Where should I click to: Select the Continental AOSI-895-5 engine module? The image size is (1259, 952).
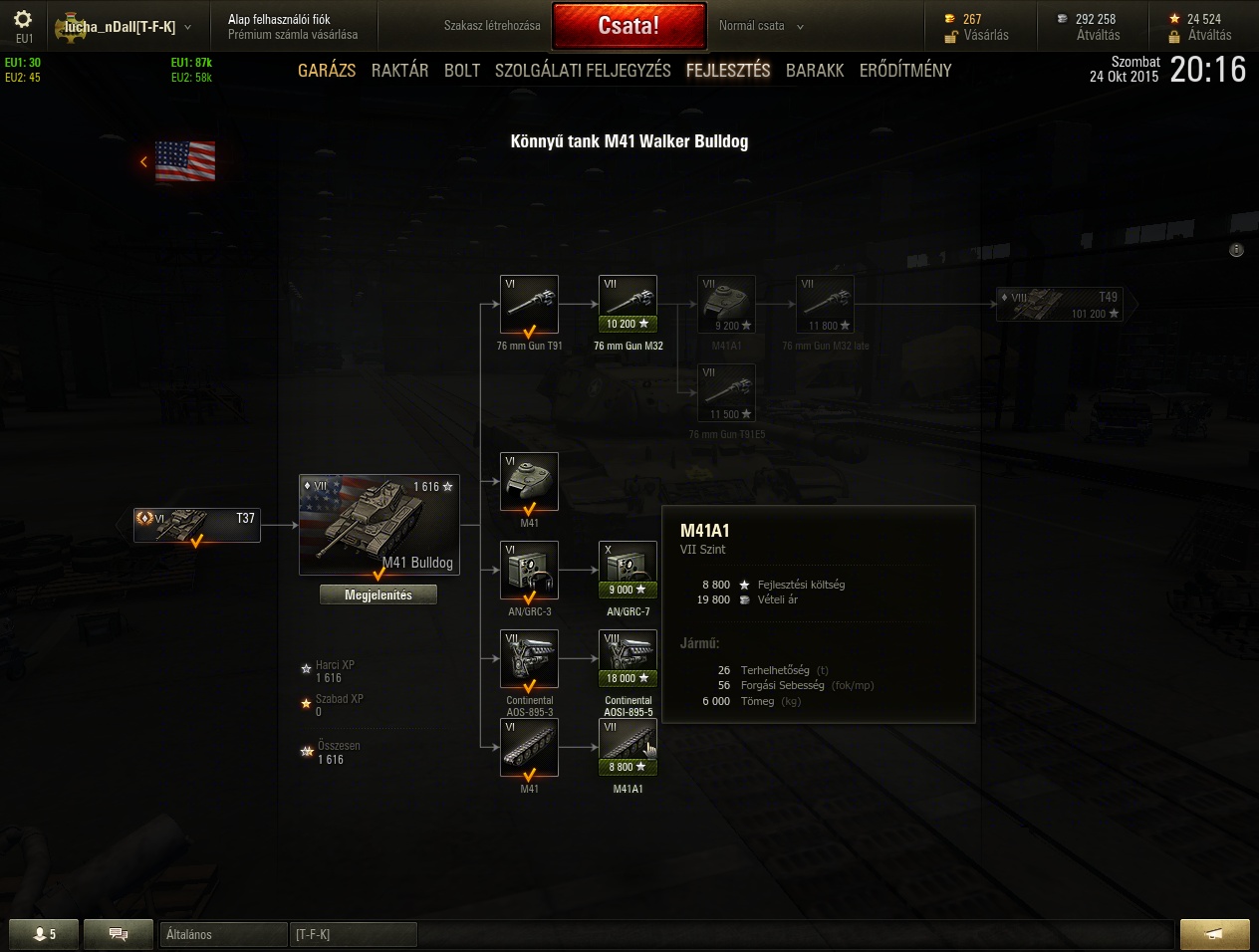coord(628,659)
